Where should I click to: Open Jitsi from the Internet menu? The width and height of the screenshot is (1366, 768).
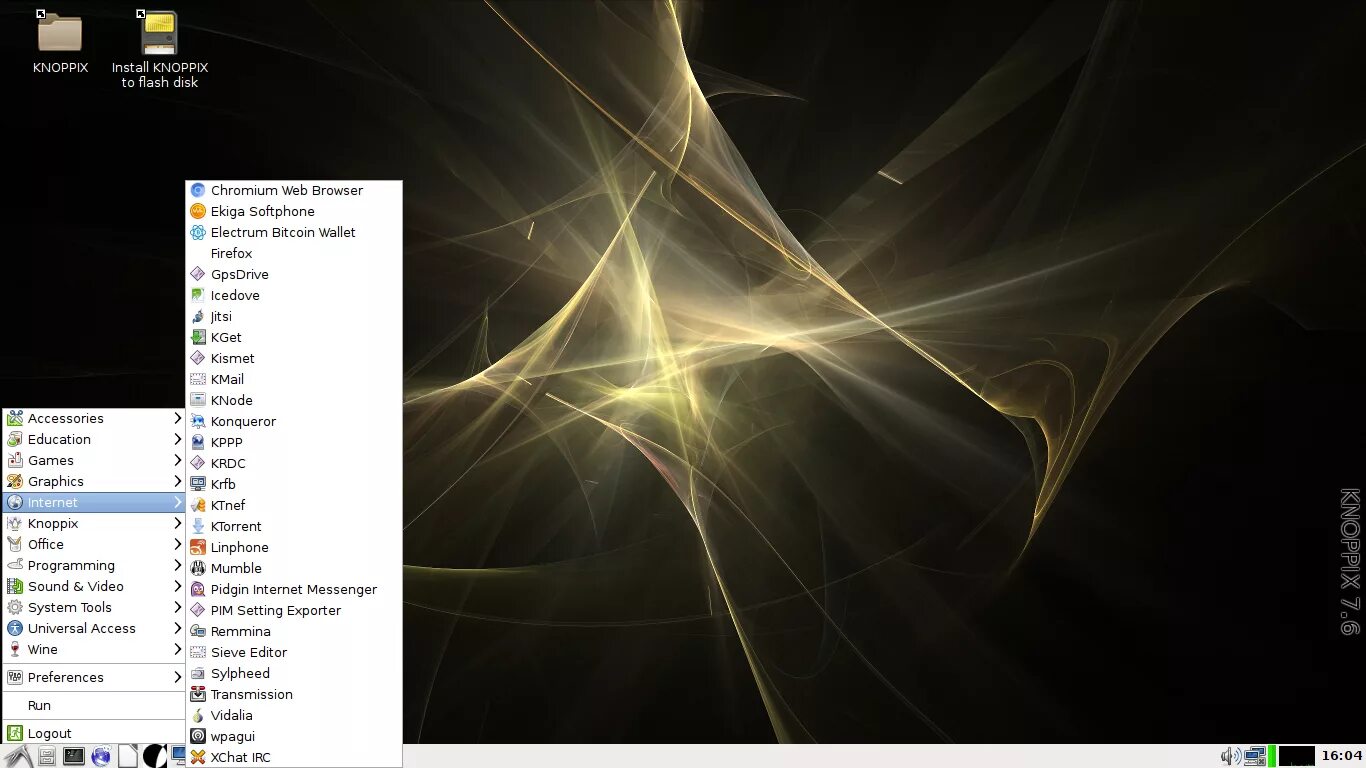tap(294, 316)
